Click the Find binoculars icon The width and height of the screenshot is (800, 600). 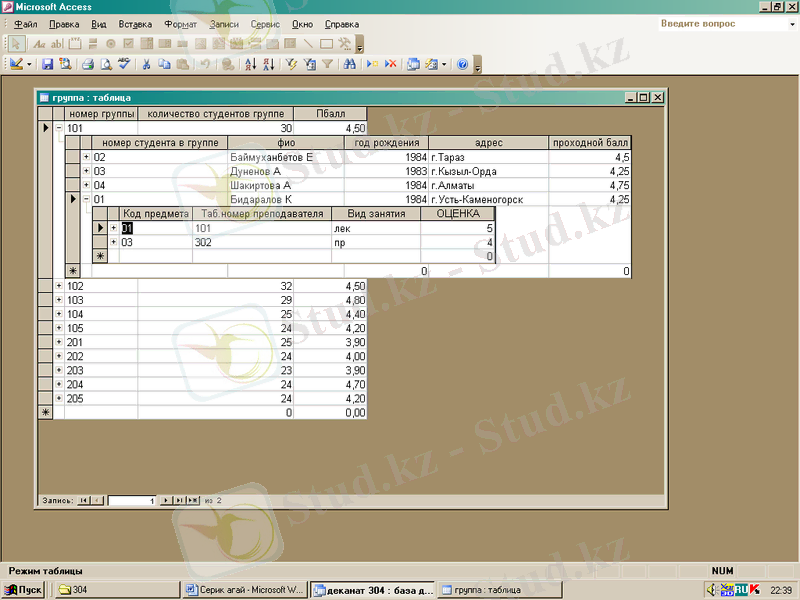349,64
